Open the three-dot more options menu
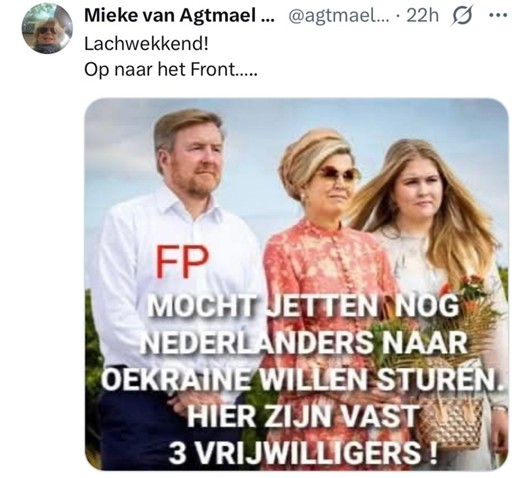The width and height of the screenshot is (531, 478). tap(499, 15)
